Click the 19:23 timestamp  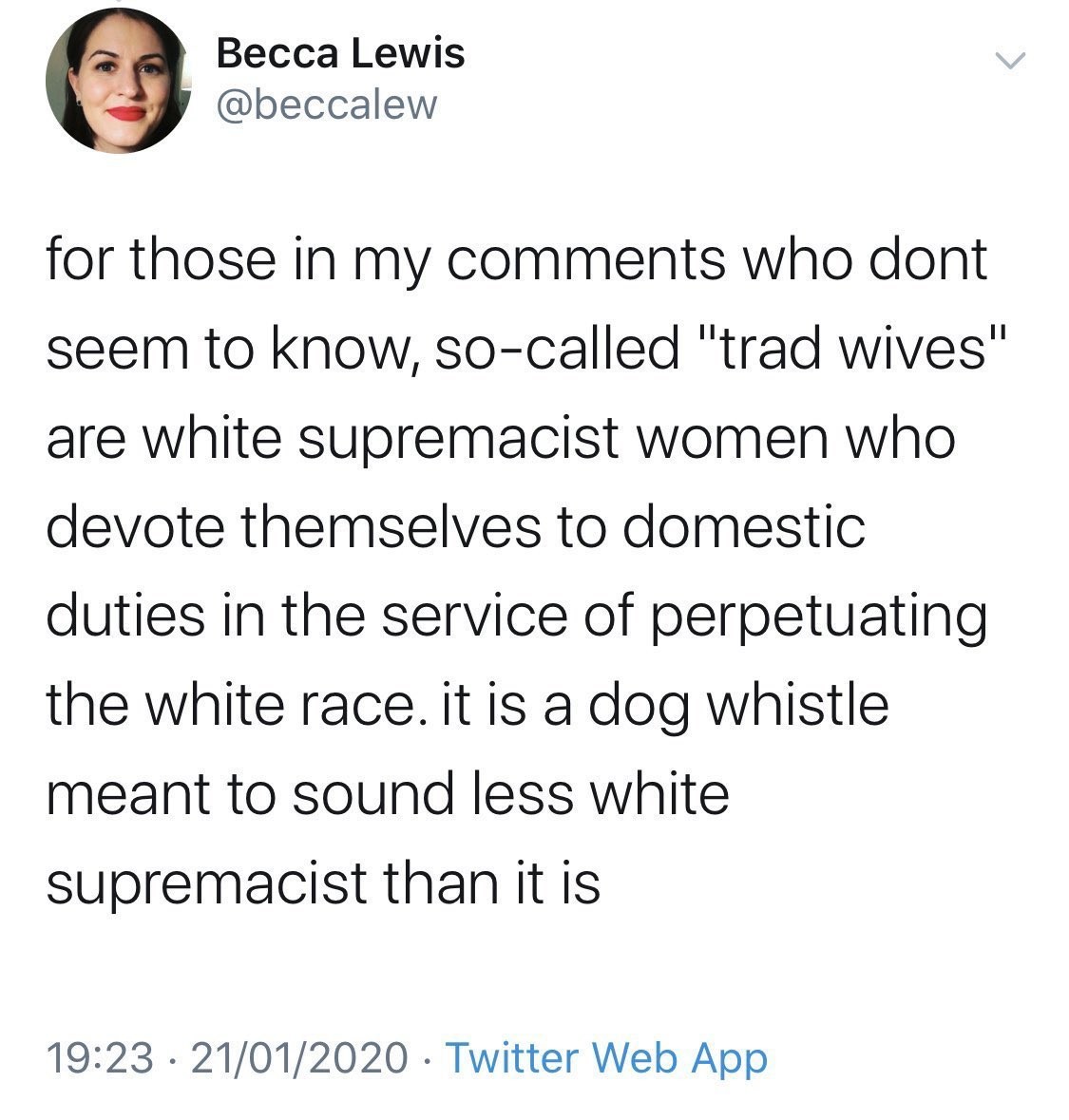(100, 1057)
